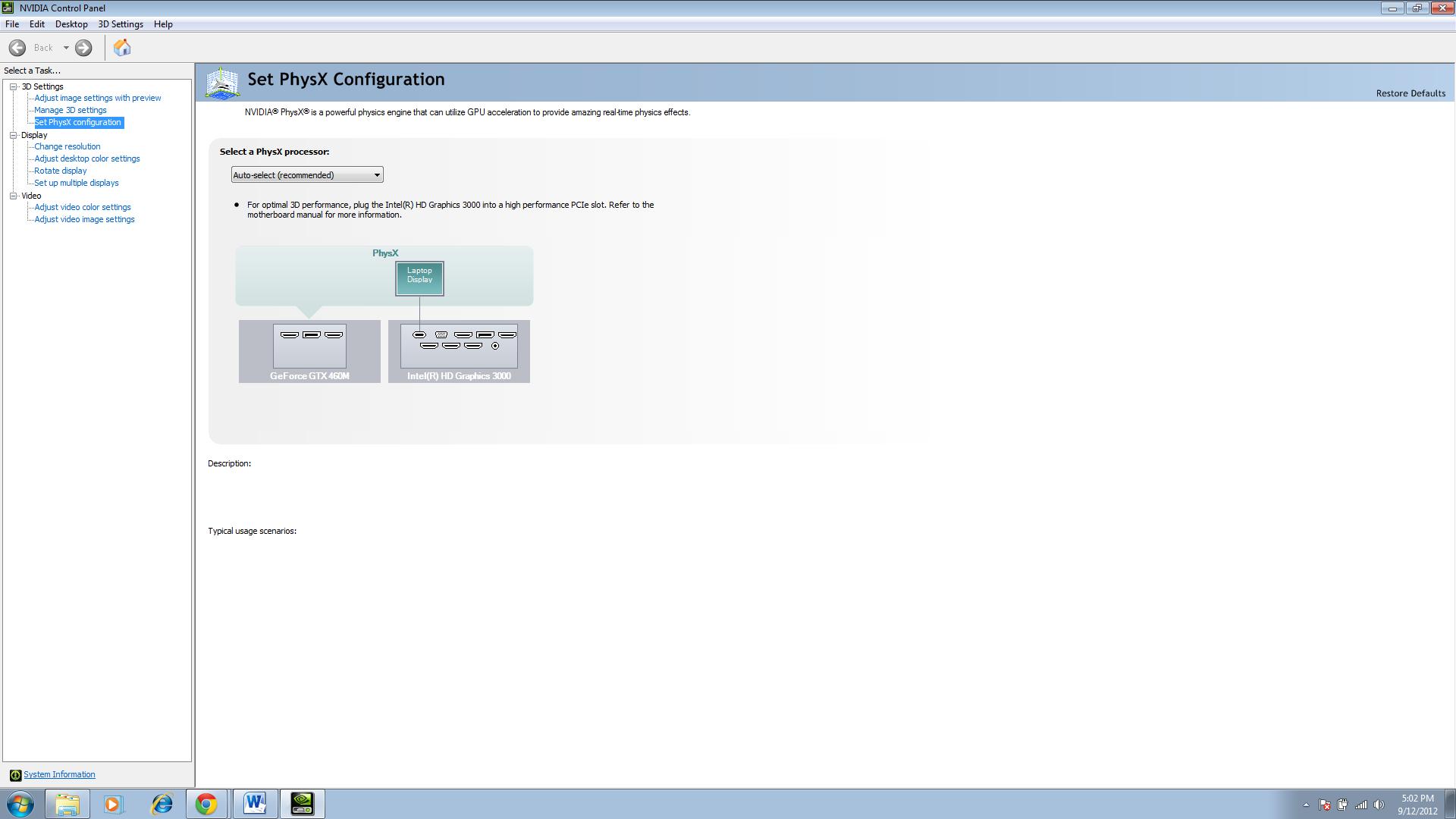This screenshot has height=819, width=1456.
Task: Collapse the 3D Settings tree node
Action: coord(14,86)
